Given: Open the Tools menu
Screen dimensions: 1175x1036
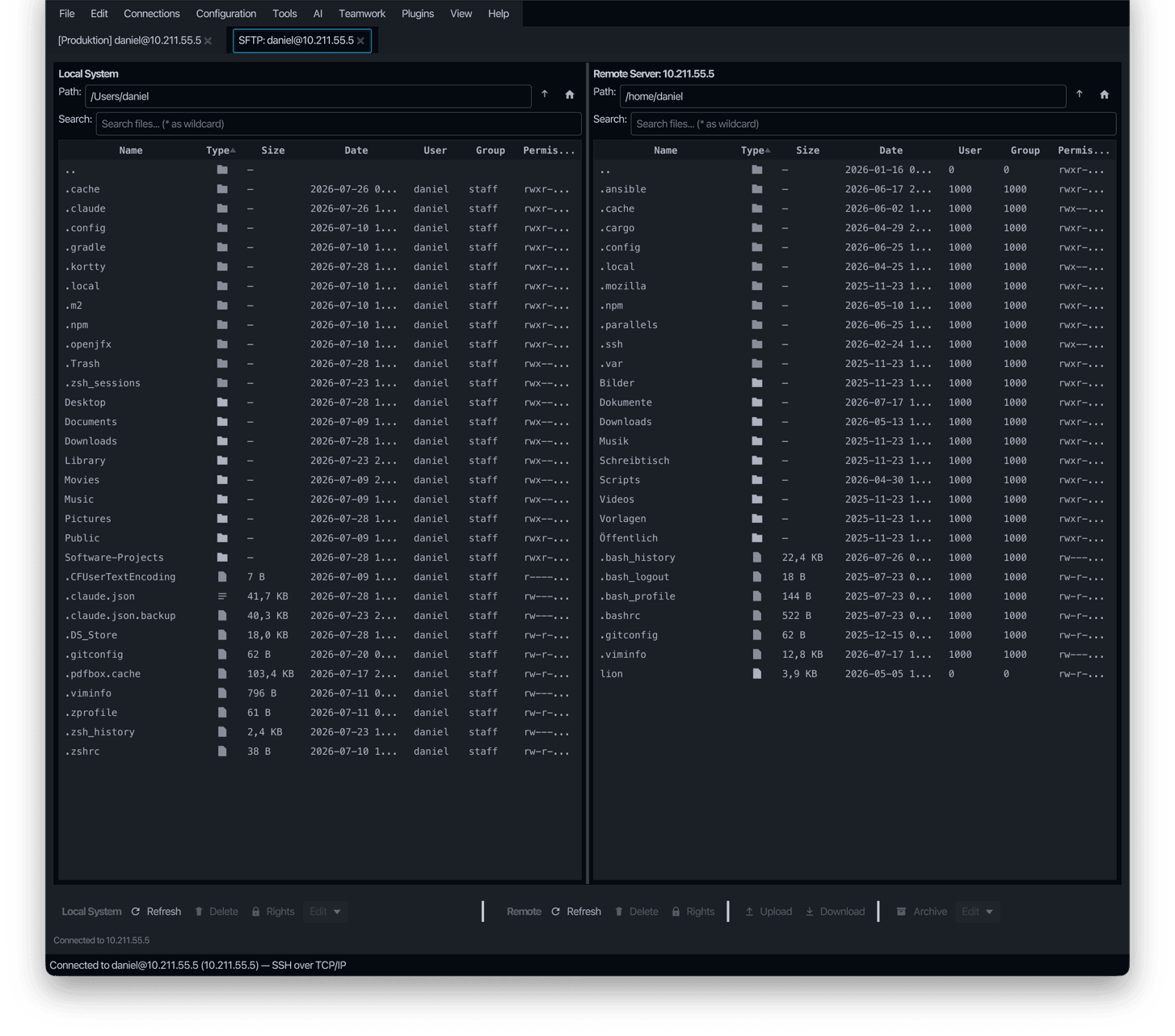Looking at the screenshot, I should pos(284,14).
